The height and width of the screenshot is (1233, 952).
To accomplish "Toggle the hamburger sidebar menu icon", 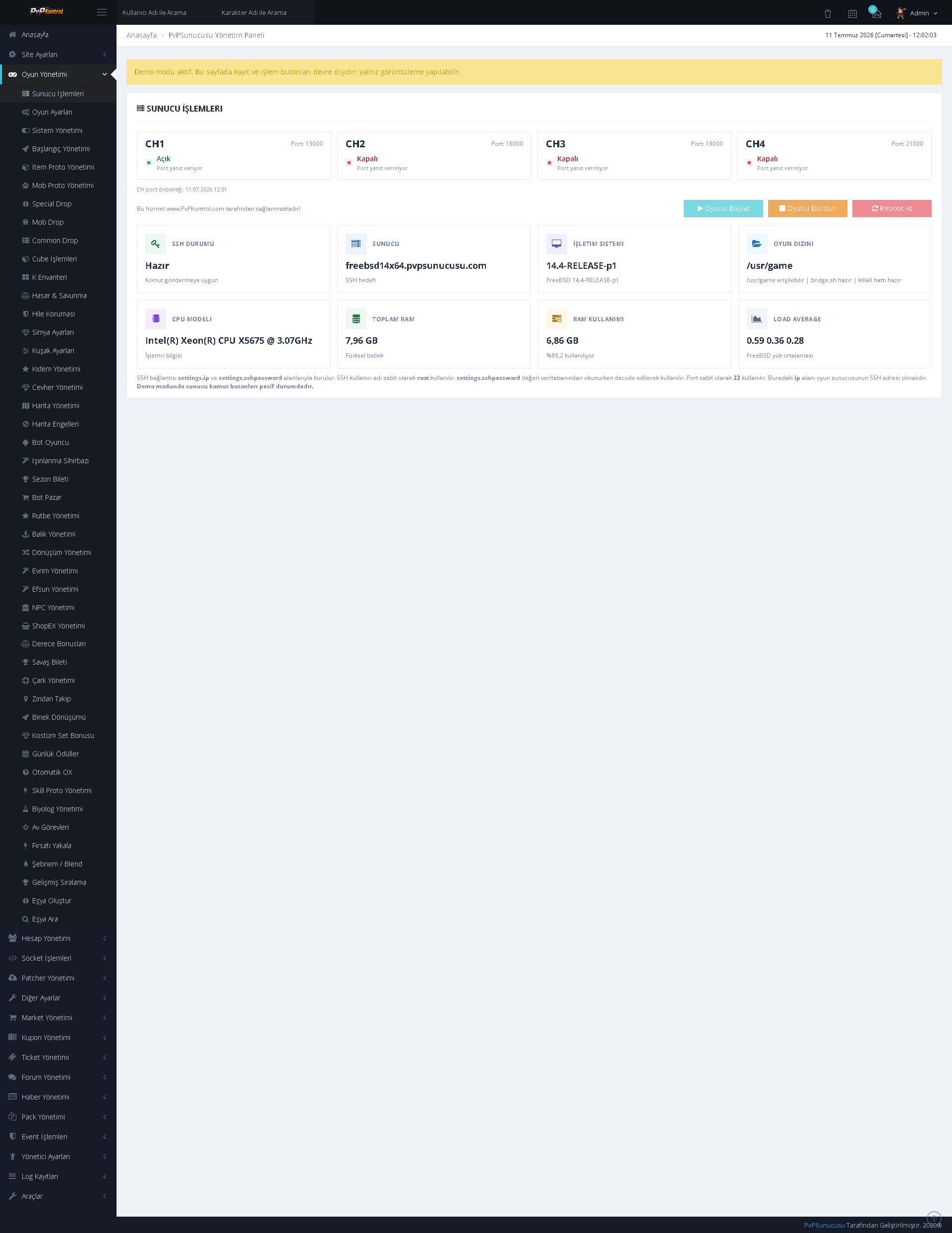I will [102, 12].
